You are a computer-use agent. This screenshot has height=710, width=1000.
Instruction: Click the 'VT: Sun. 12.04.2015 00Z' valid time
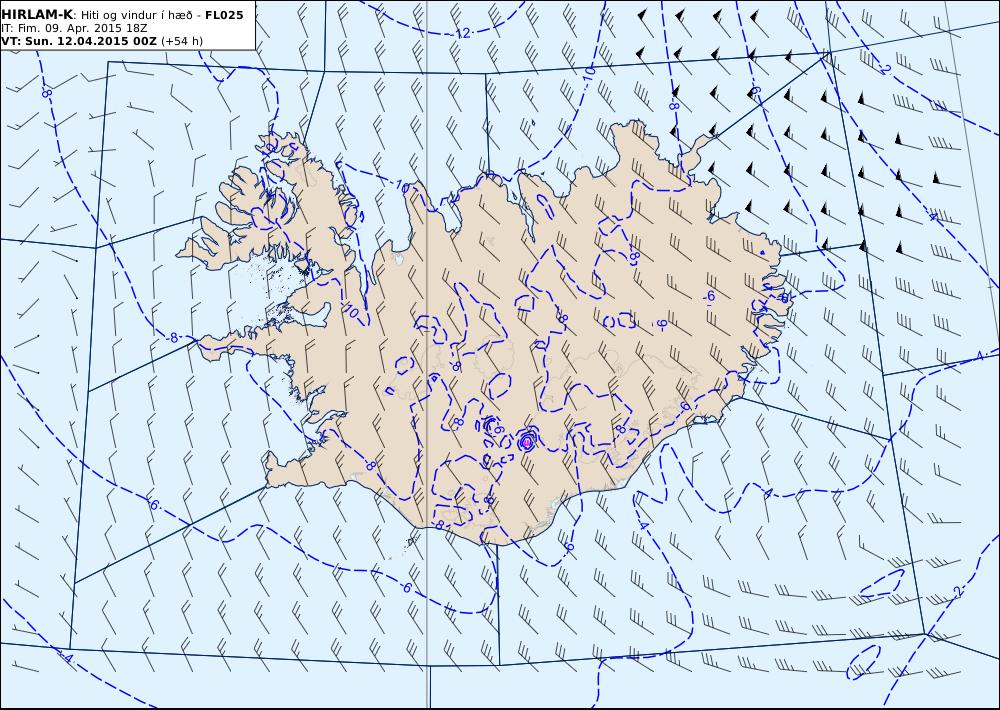(x=79, y=41)
